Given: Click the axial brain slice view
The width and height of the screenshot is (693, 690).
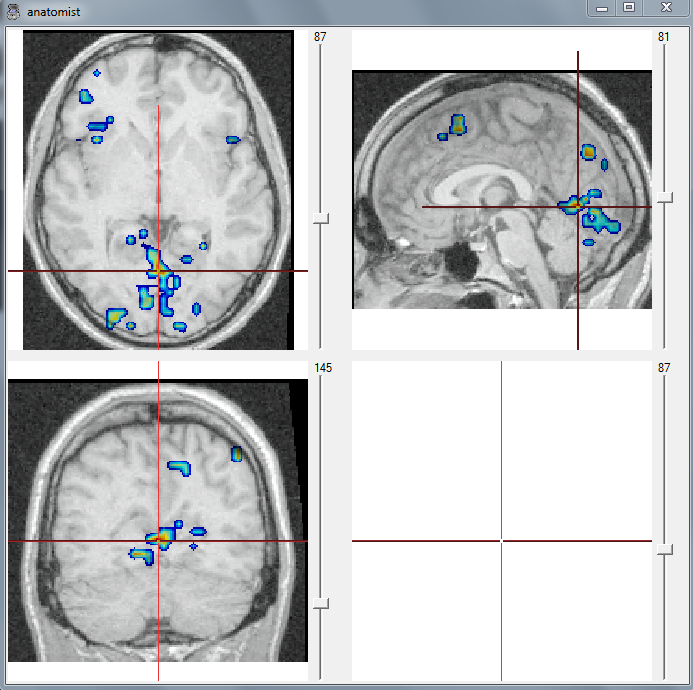Looking at the screenshot, I should point(158,190).
